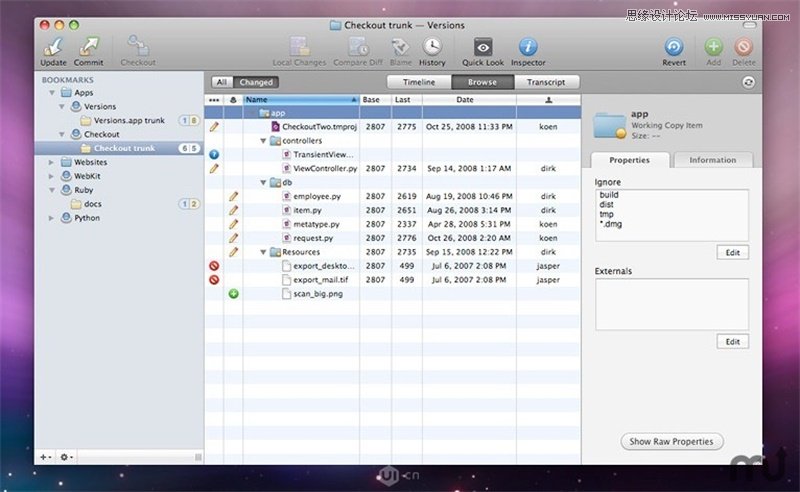Click Edit button under Ignore list
The width and height of the screenshot is (800, 492).
732,252
